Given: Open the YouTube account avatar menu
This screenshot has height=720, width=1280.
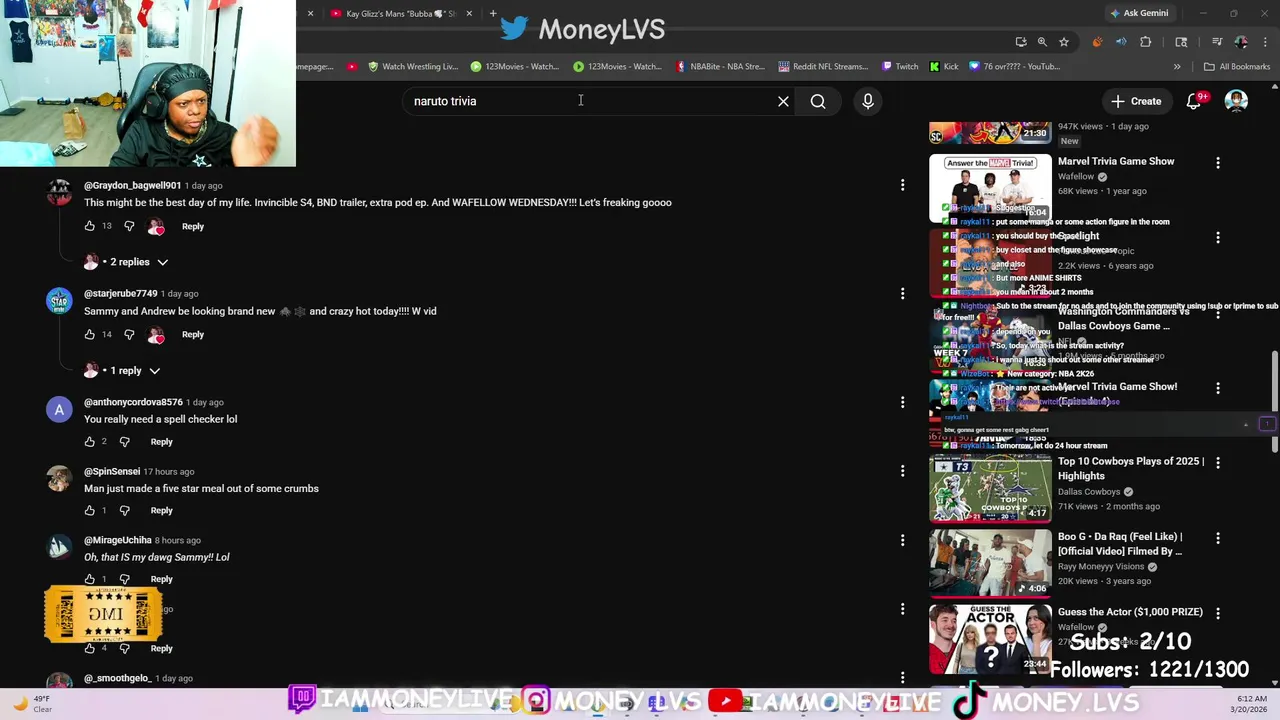Looking at the screenshot, I should click(1237, 101).
